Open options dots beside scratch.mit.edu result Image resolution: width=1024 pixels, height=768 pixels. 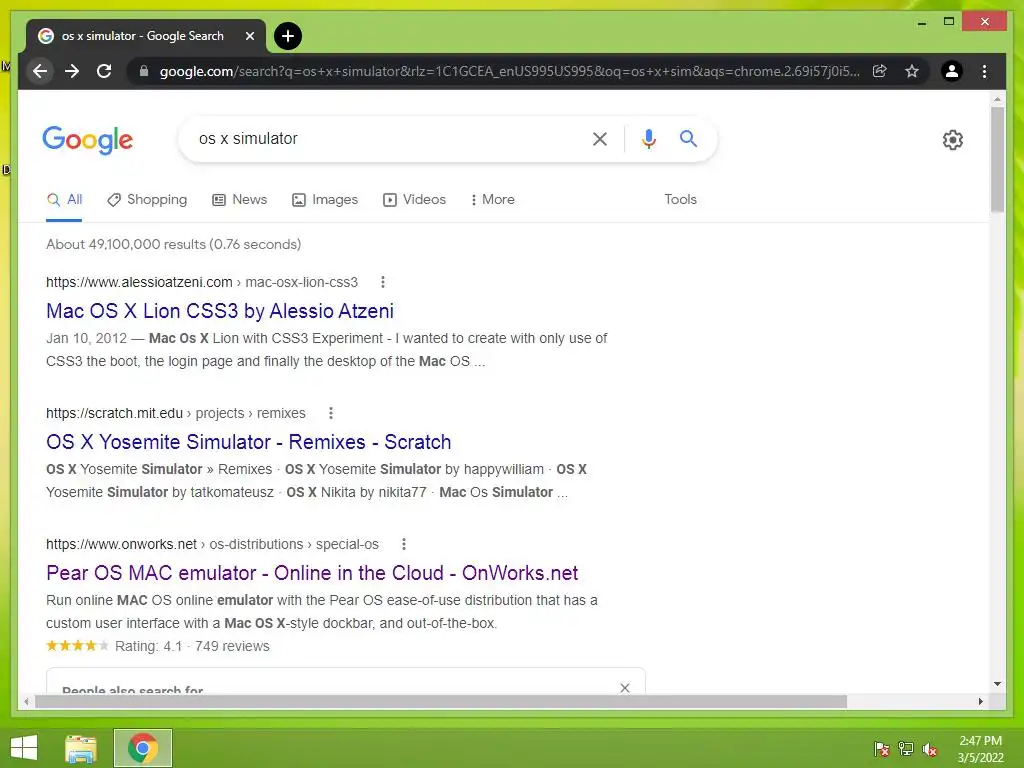point(330,413)
